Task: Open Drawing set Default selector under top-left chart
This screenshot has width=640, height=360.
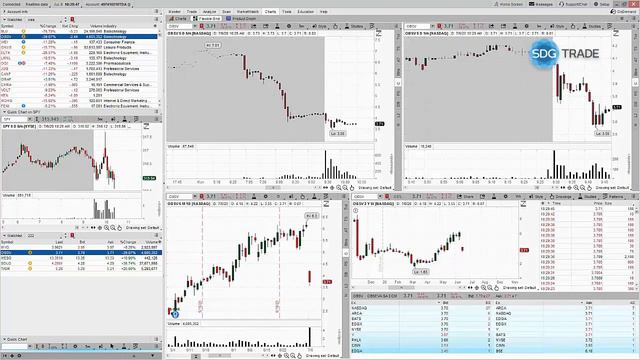Action: [375, 188]
